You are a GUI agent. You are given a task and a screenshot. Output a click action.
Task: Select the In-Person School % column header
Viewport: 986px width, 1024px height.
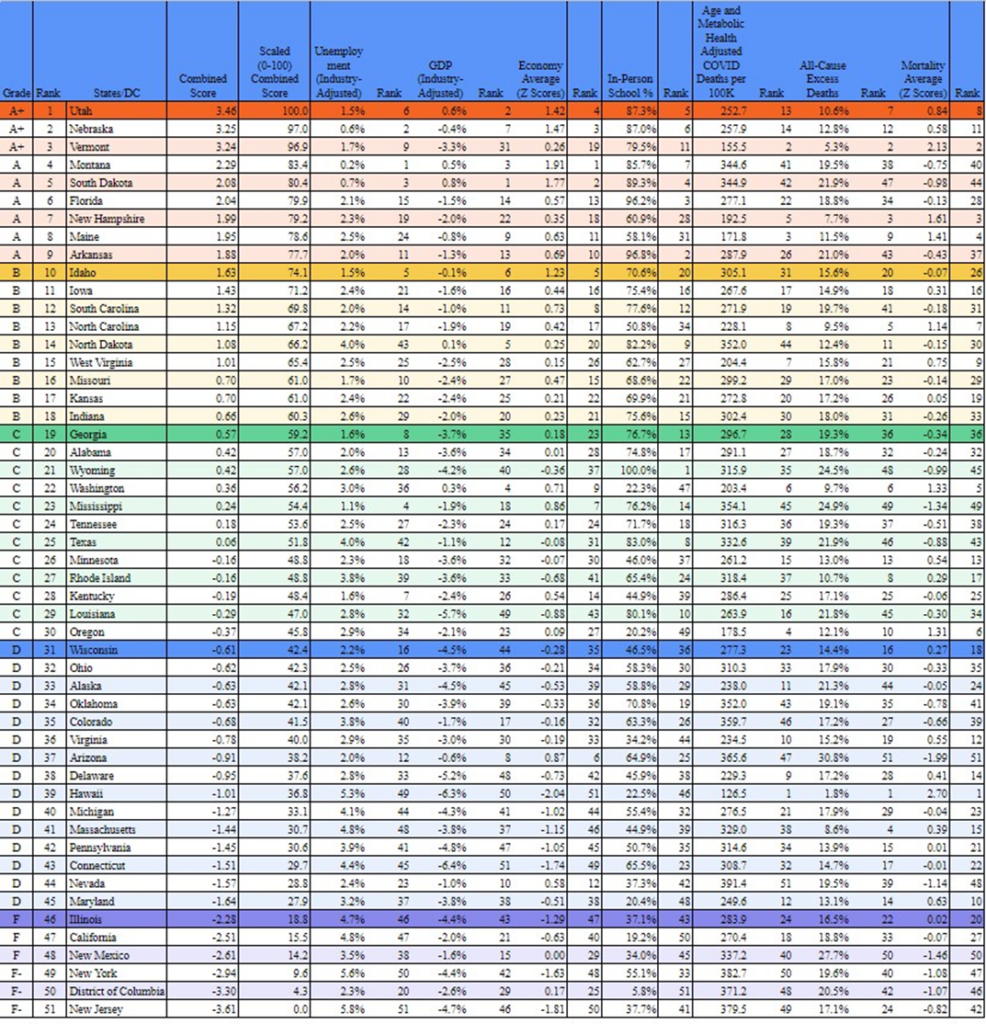631,84
